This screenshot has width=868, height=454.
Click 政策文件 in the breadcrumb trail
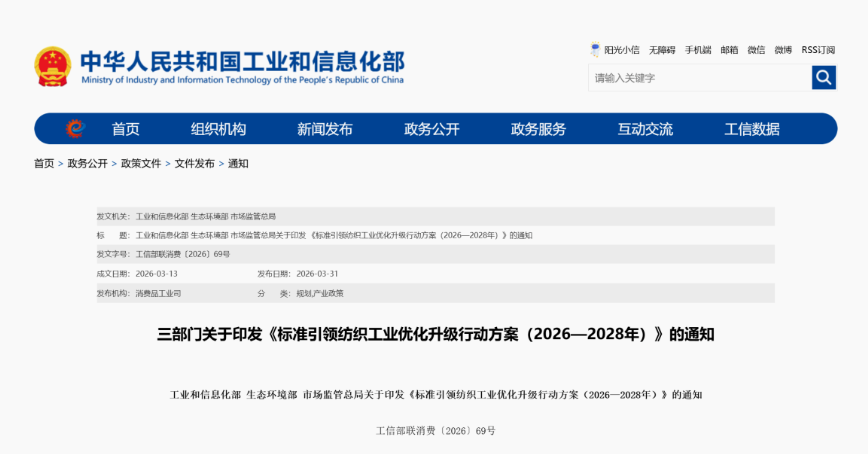[141, 163]
